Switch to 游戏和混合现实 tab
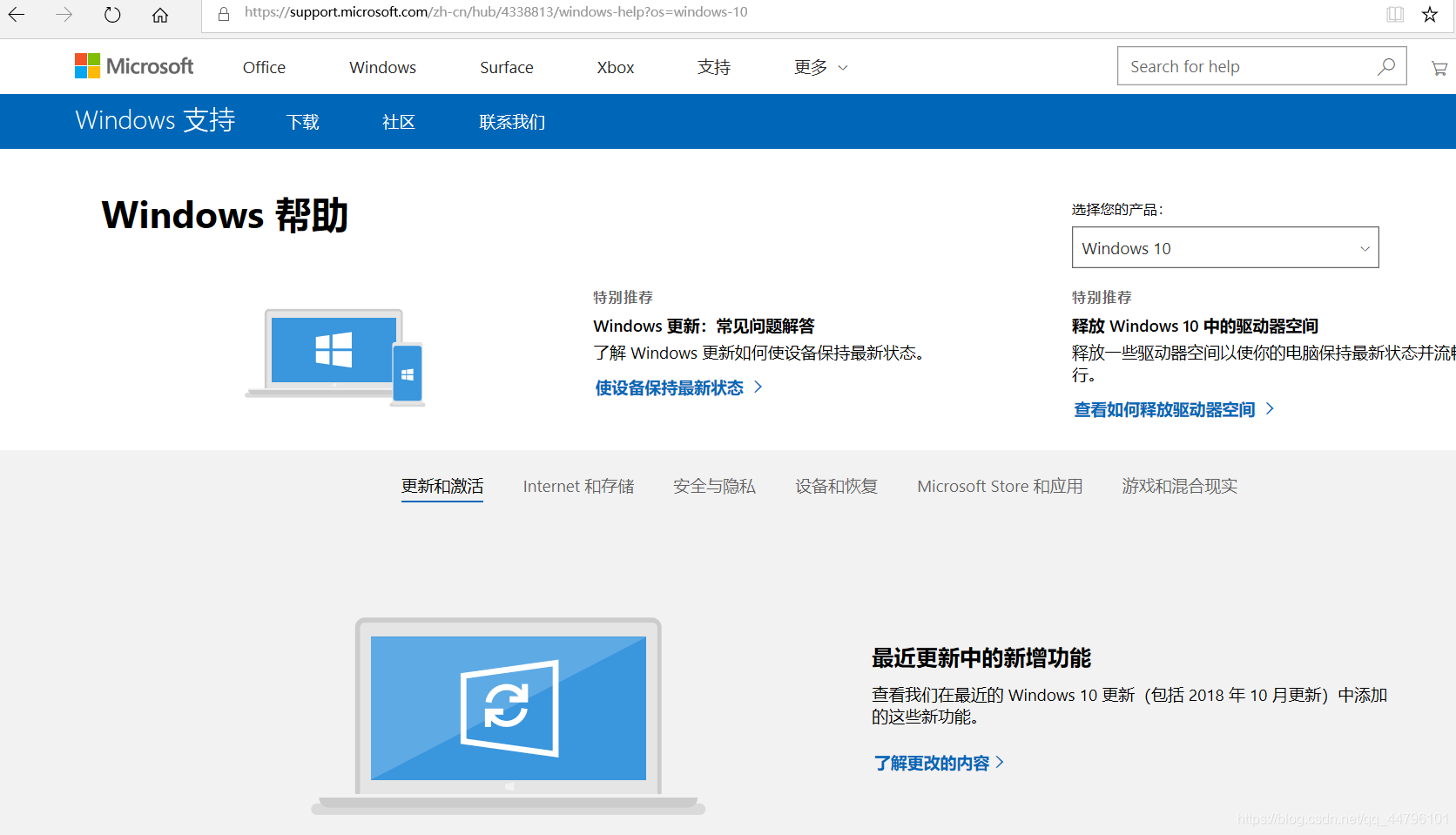The height and width of the screenshot is (835, 1456). (1180, 486)
